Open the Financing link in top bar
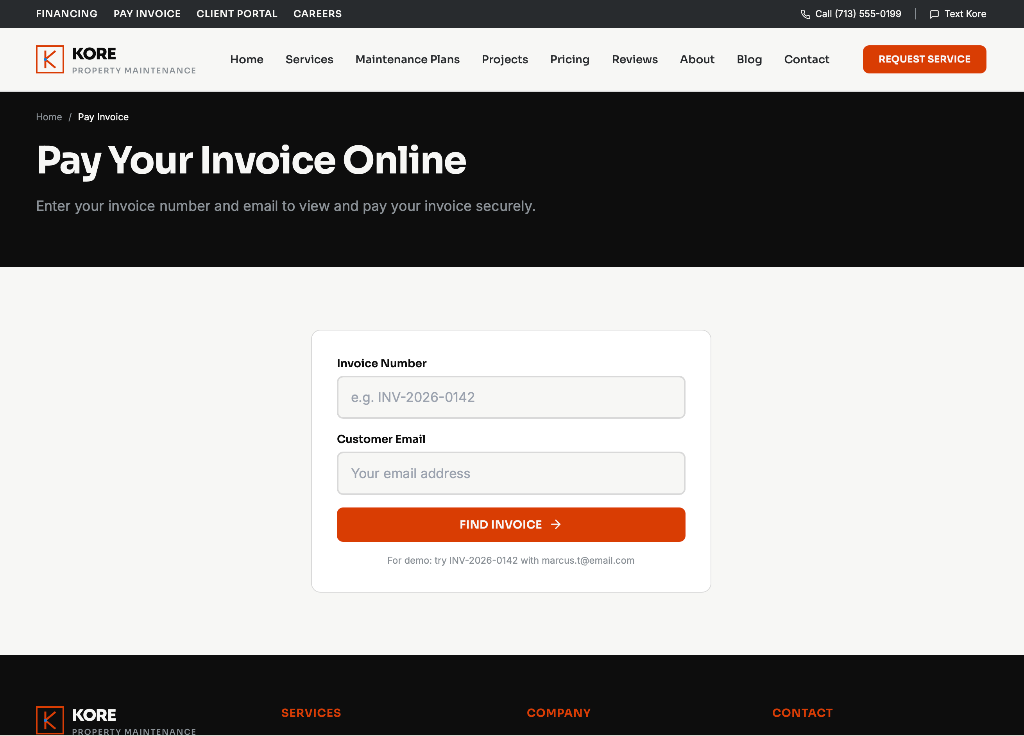 [67, 14]
